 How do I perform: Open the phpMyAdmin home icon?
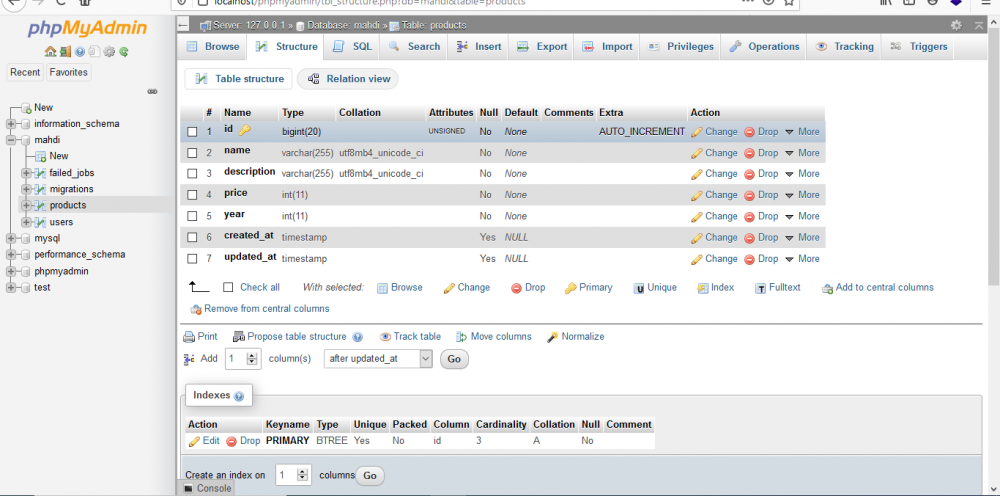(x=50, y=52)
